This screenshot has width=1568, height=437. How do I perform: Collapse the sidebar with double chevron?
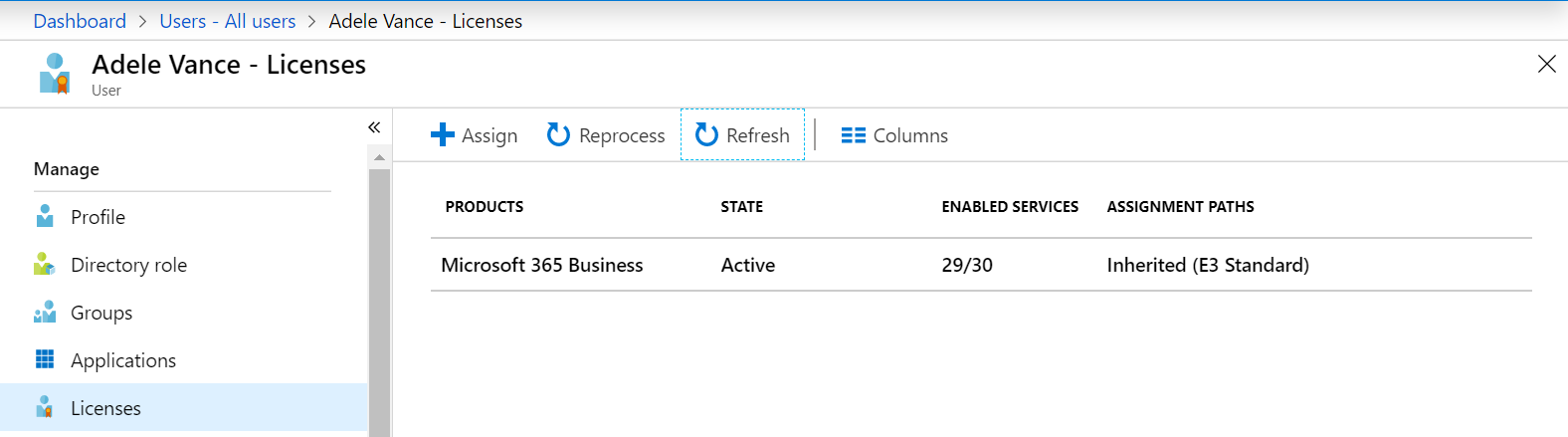(x=374, y=127)
